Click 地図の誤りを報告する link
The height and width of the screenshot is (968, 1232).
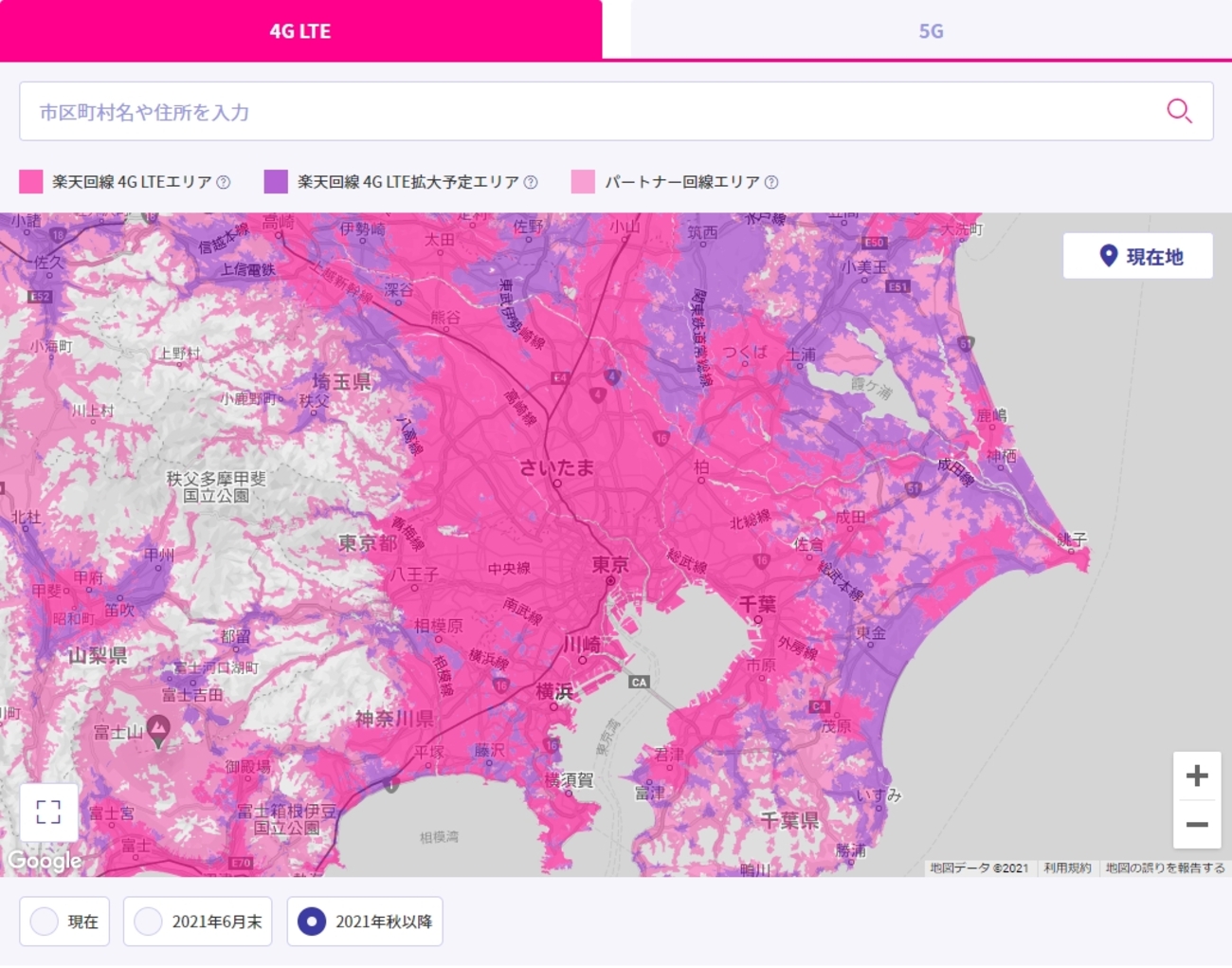[x=1165, y=868]
